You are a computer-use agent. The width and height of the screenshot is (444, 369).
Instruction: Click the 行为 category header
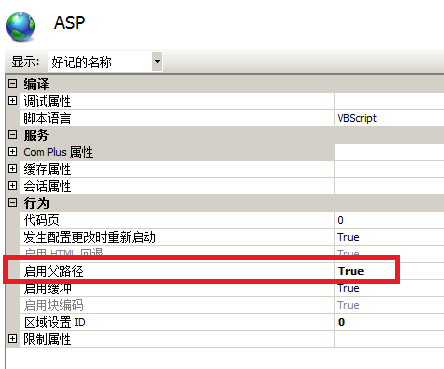pyautogui.click(x=36, y=203)
